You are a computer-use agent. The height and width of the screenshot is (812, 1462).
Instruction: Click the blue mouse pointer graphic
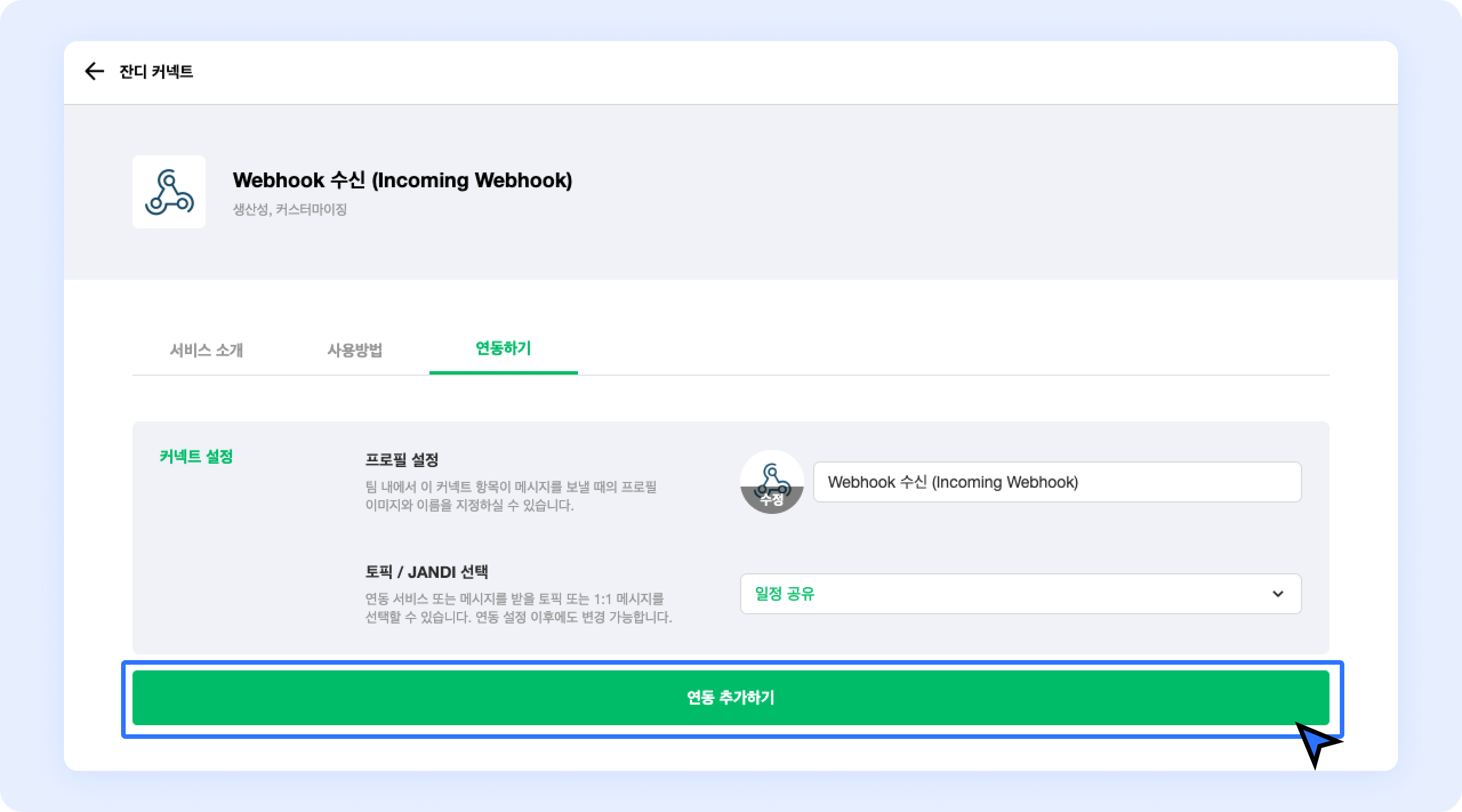pyautogui.click(x=1316, y=743)
